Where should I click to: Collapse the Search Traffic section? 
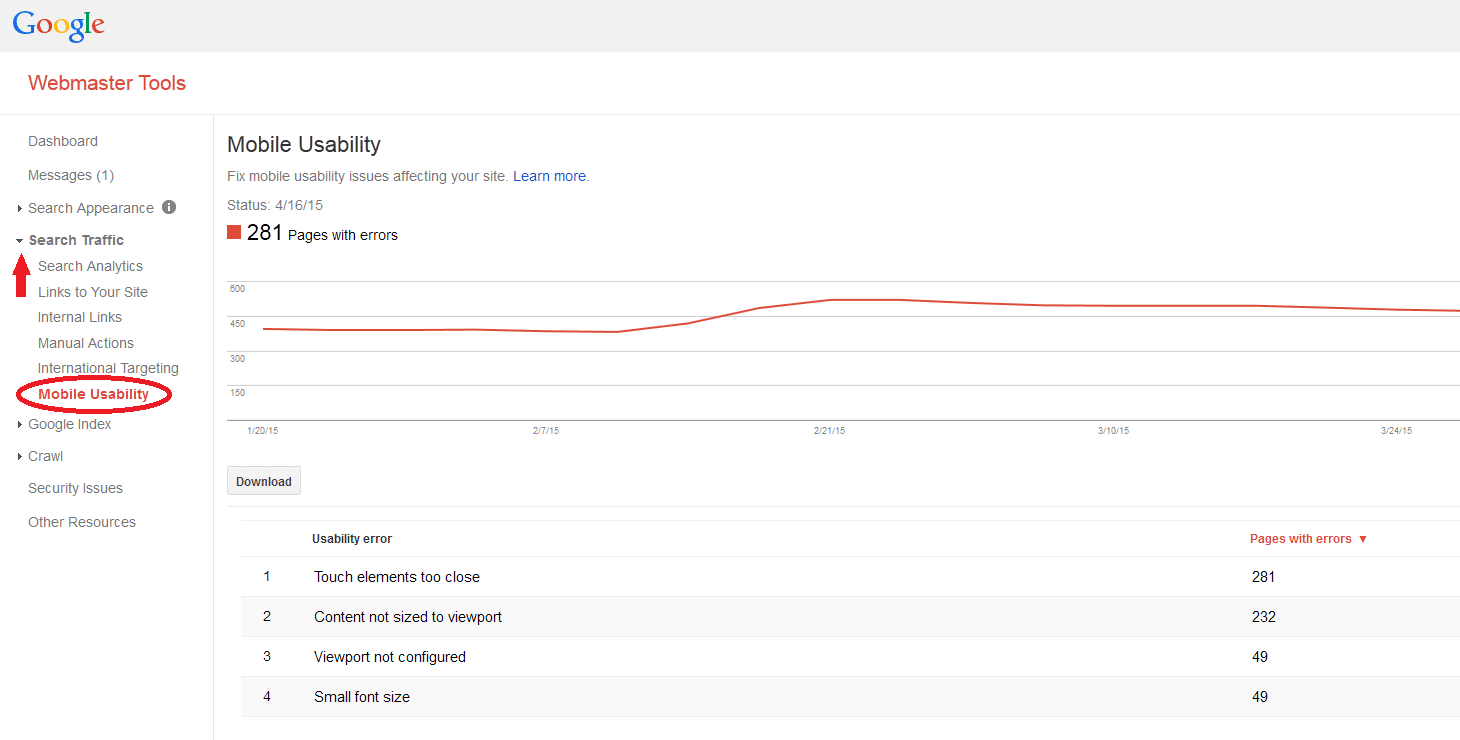(76, 240)
